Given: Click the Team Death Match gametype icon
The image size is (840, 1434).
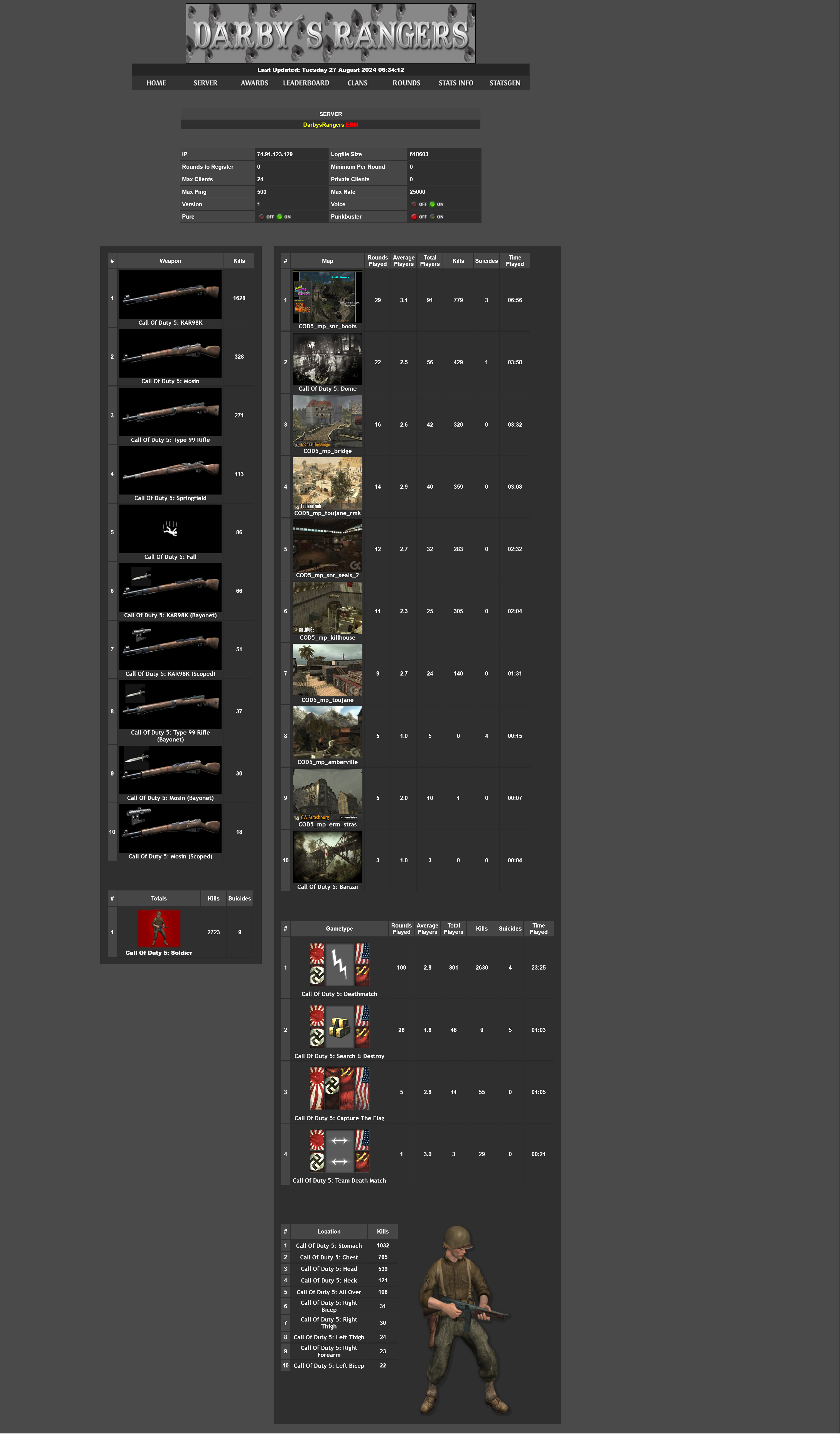Looking at the screenshot, I should pyautogui.click(x=340, y=1151).
